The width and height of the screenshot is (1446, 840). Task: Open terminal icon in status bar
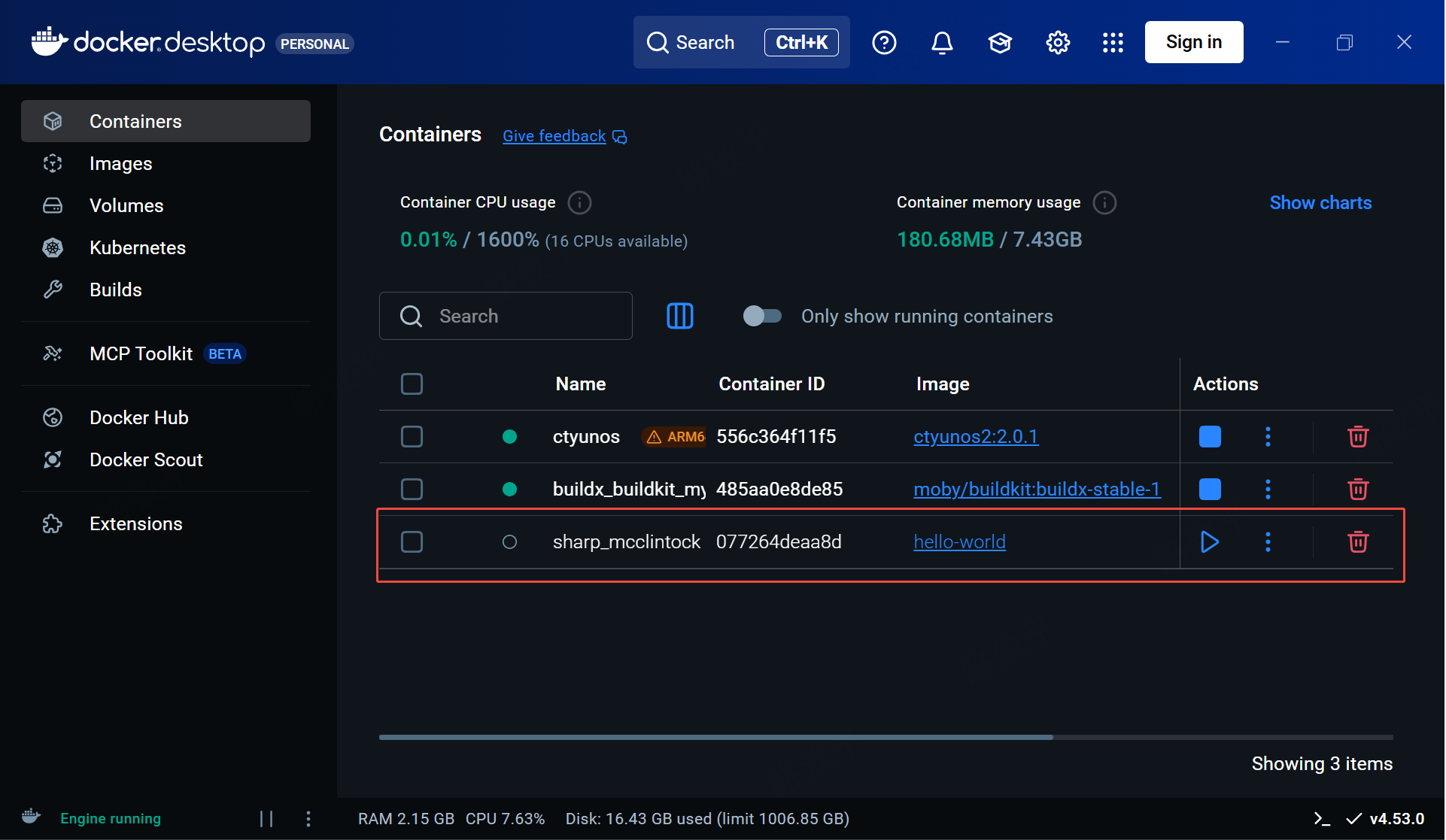[1322, 818]
